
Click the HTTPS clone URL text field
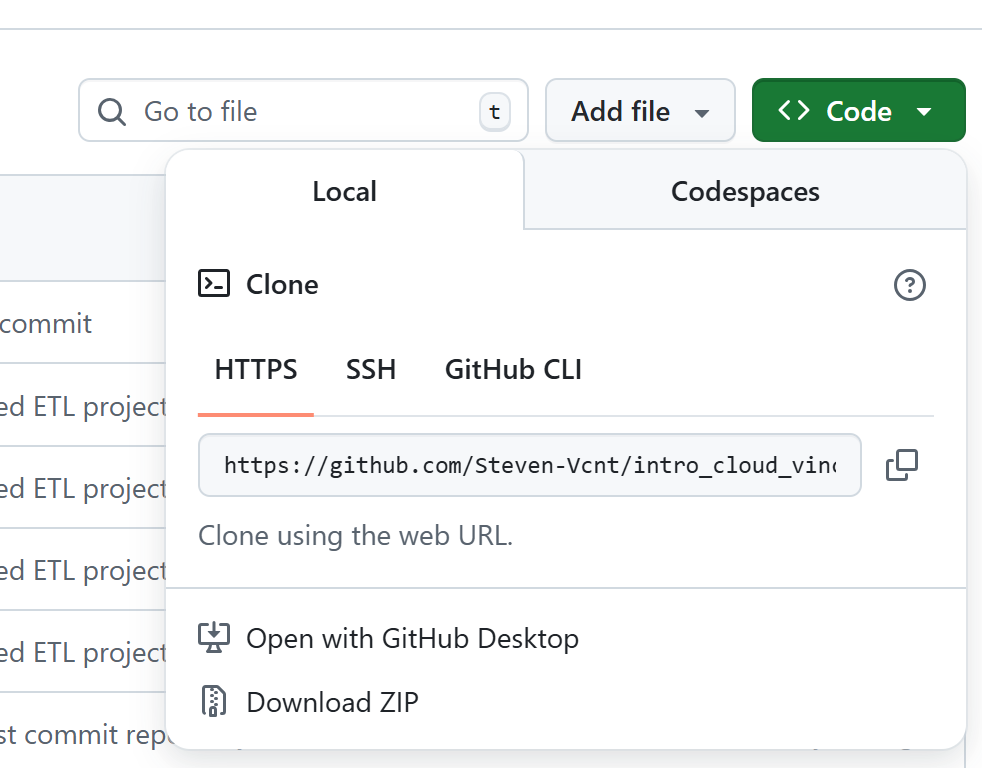(x=529, y=465)
